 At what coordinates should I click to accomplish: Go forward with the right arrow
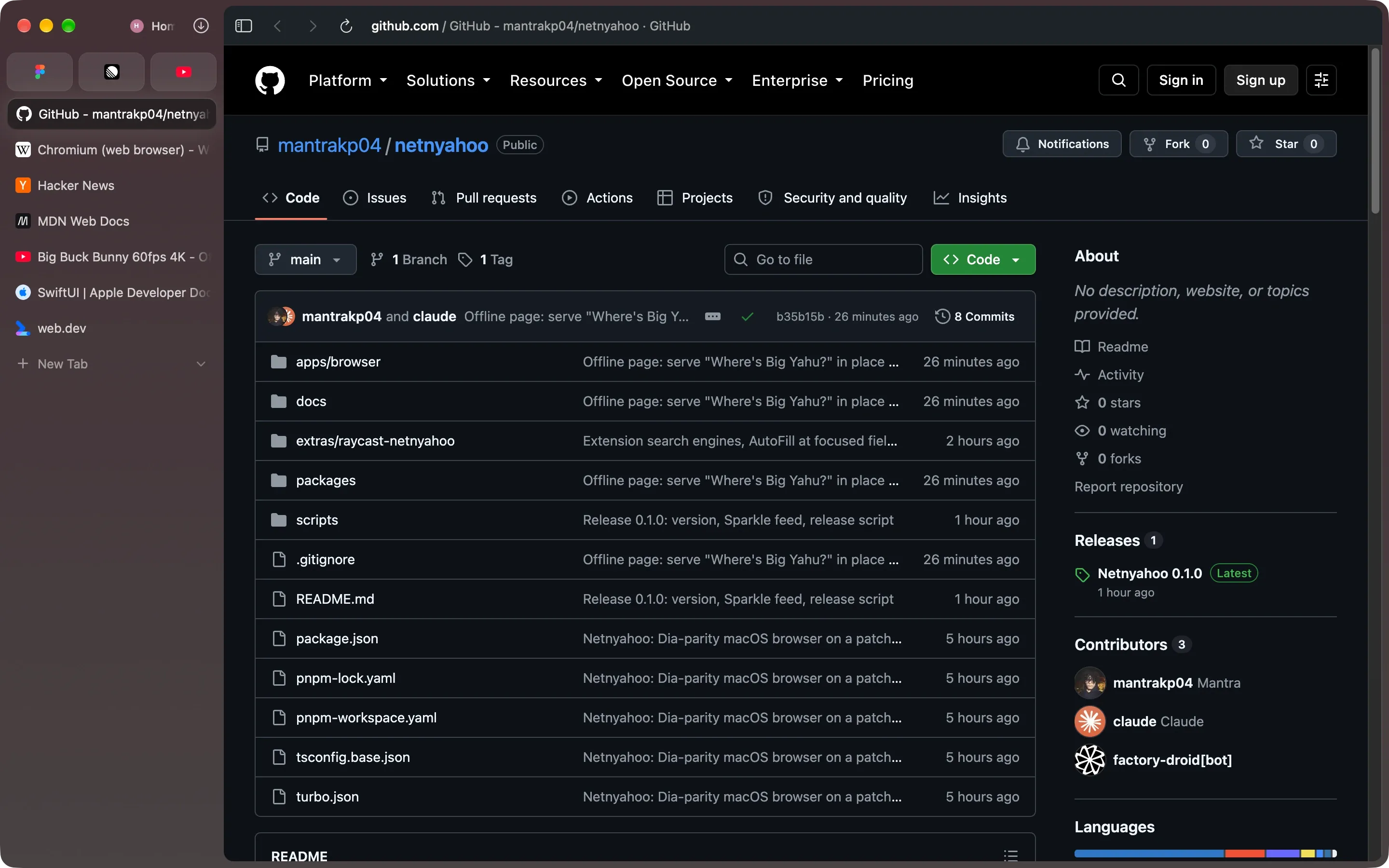pos(313,26)
